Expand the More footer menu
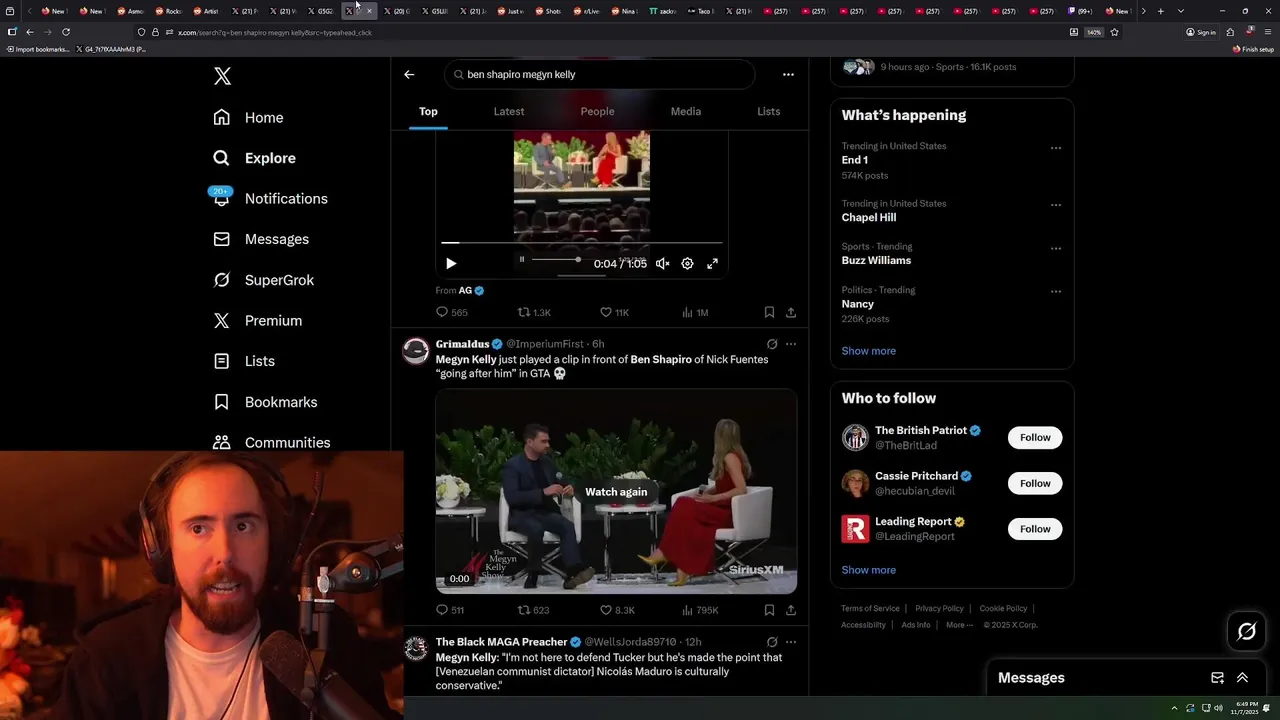 tap(959, 625)
